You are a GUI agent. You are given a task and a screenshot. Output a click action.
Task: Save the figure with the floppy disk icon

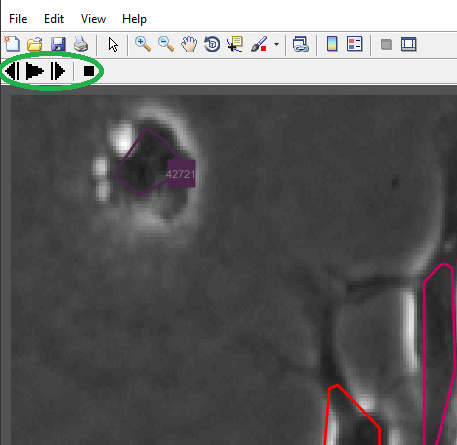[x=58, y=44]
